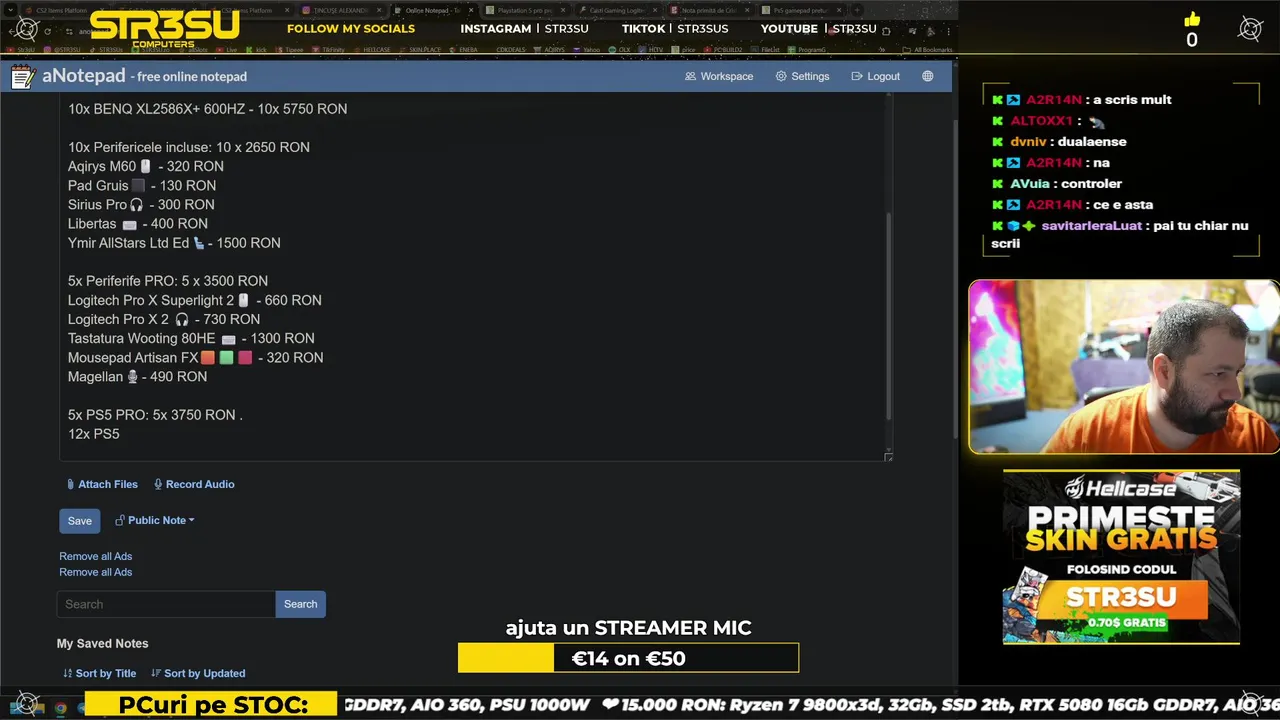Click dvniv 'dualaense' chat message

1059,142
